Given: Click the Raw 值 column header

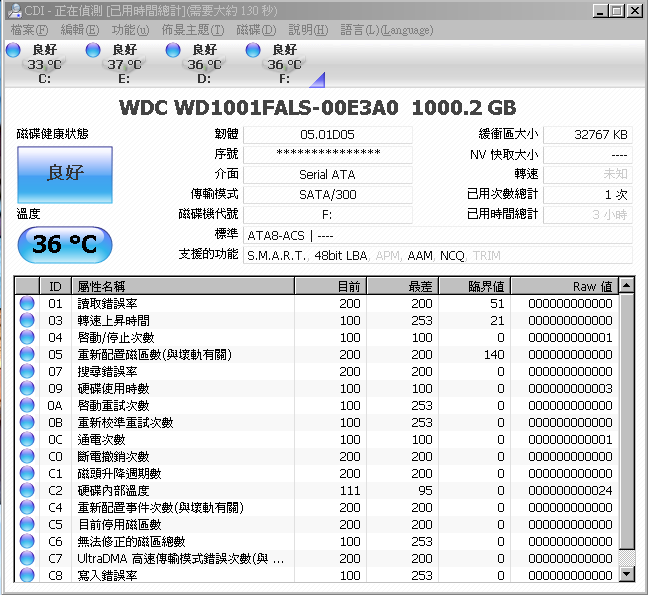Looking at the screenshot, I should pyautogui.click(x=565, y=286).
